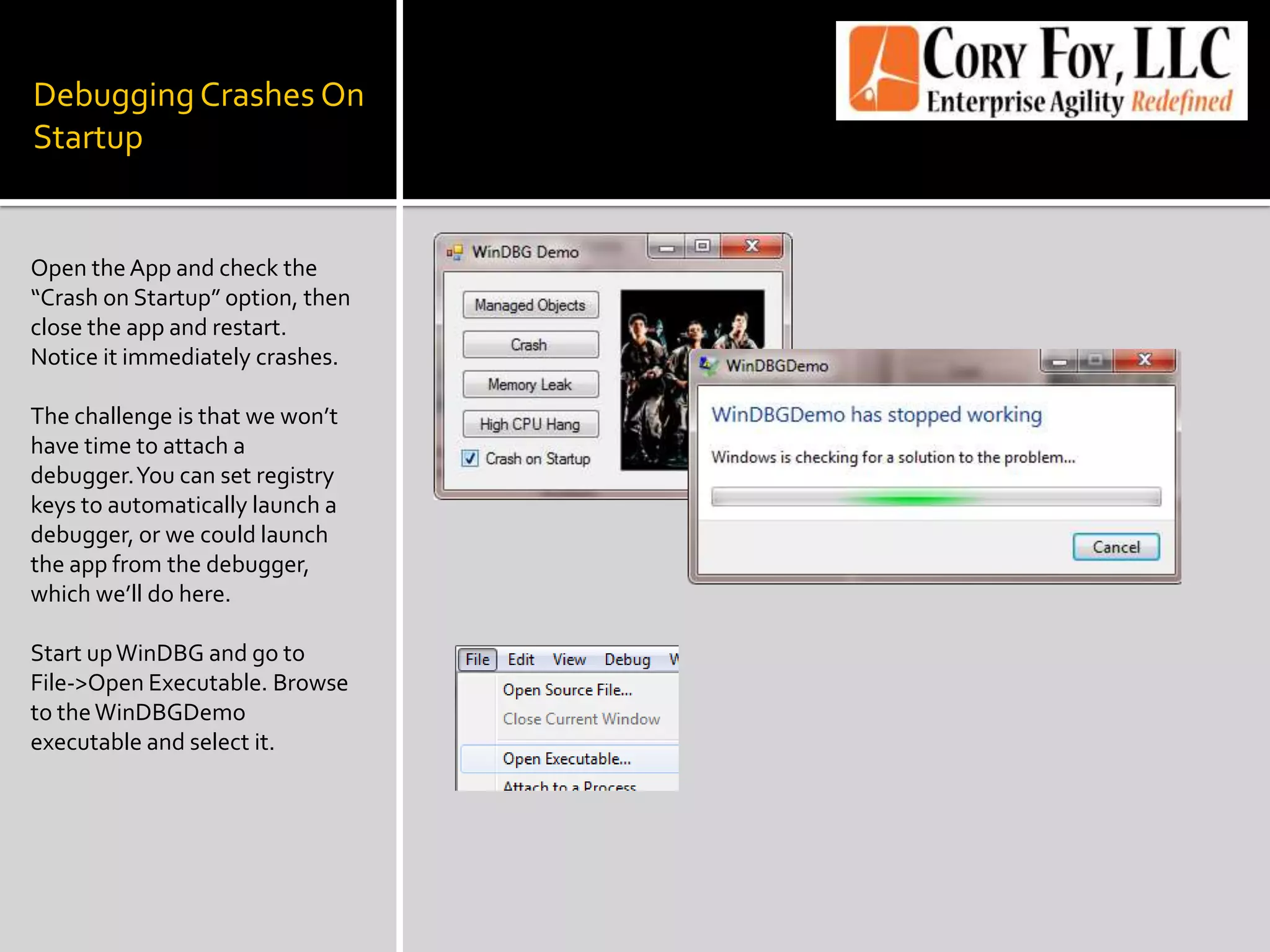This screenshot has height=952, width=1270.
Task: Click the Cory Foy LLC logo
Action: [1041, 71]
